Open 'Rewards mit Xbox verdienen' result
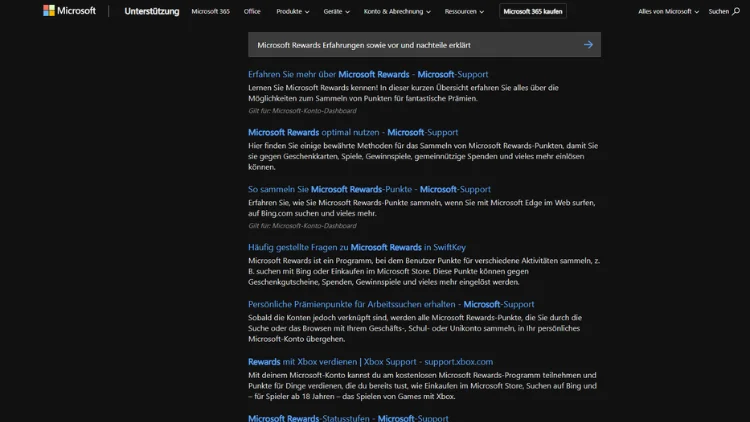Viewport: 750px width, 422px height. [x=370, y=361]
